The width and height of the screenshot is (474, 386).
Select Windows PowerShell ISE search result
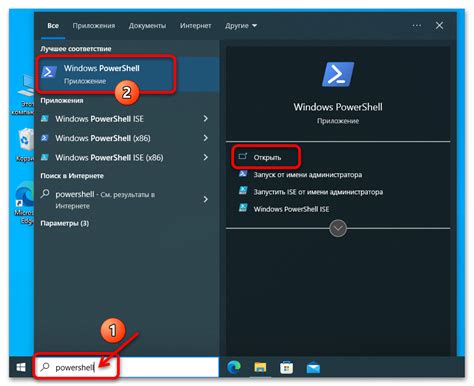[127, 119]
